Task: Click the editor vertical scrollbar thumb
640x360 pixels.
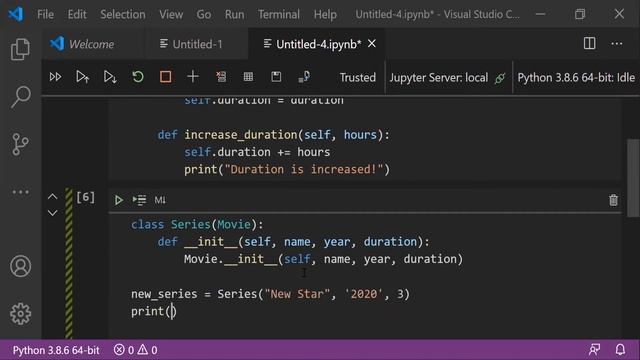Action: point(633,178)
